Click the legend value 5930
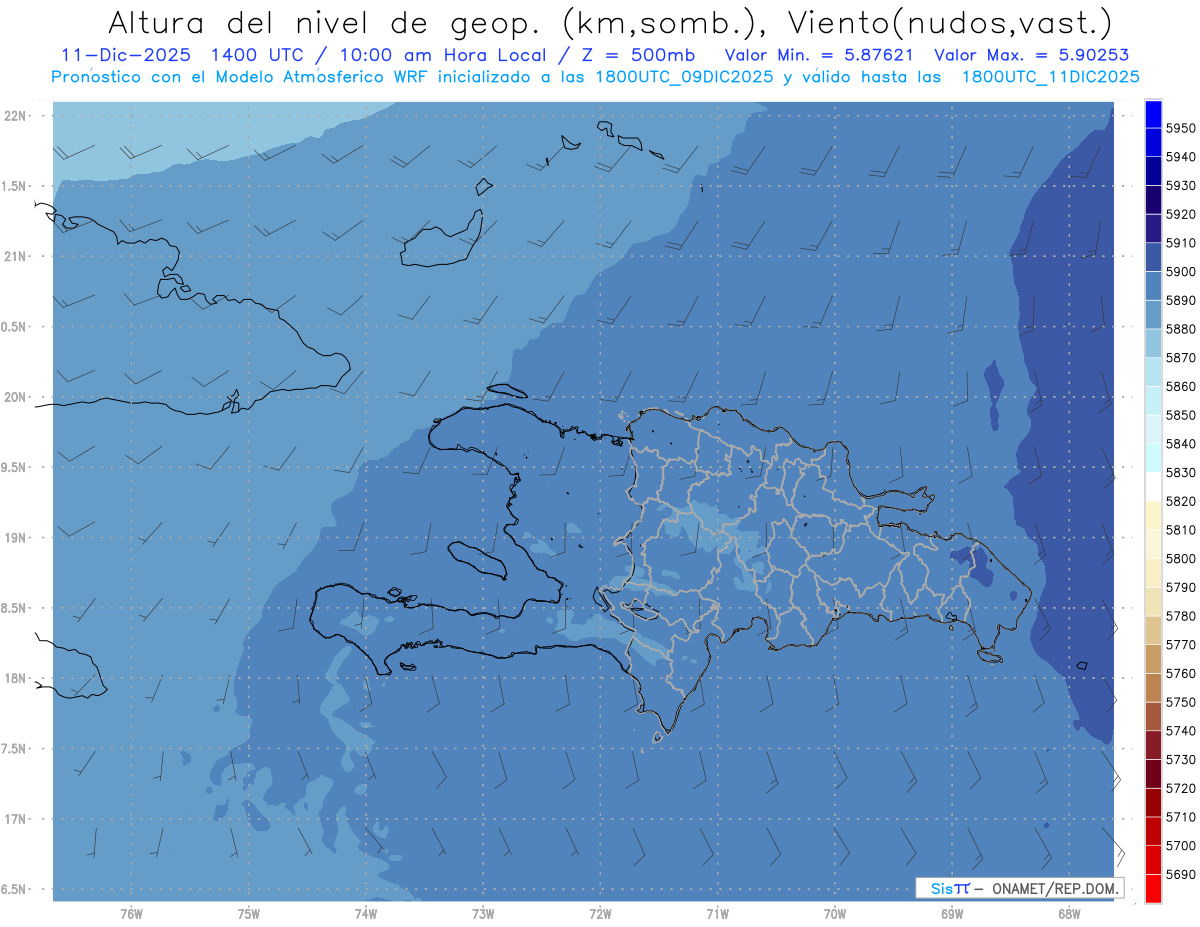 pos(1181,186)
